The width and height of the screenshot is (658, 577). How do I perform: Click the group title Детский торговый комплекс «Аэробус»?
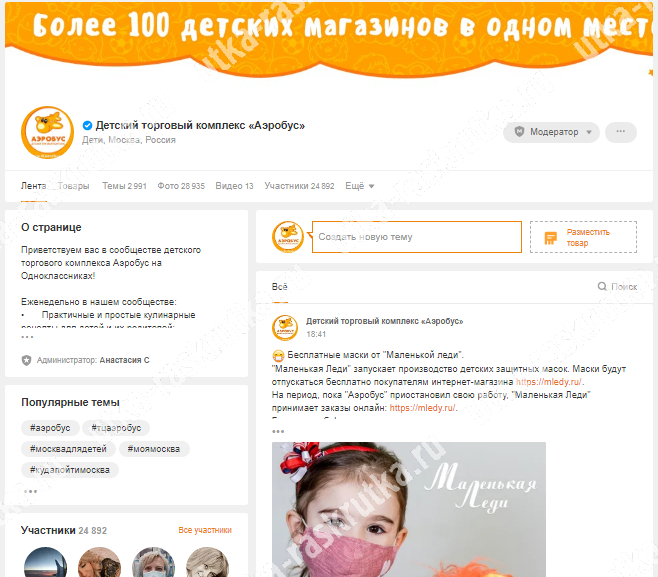pos(200,125)
